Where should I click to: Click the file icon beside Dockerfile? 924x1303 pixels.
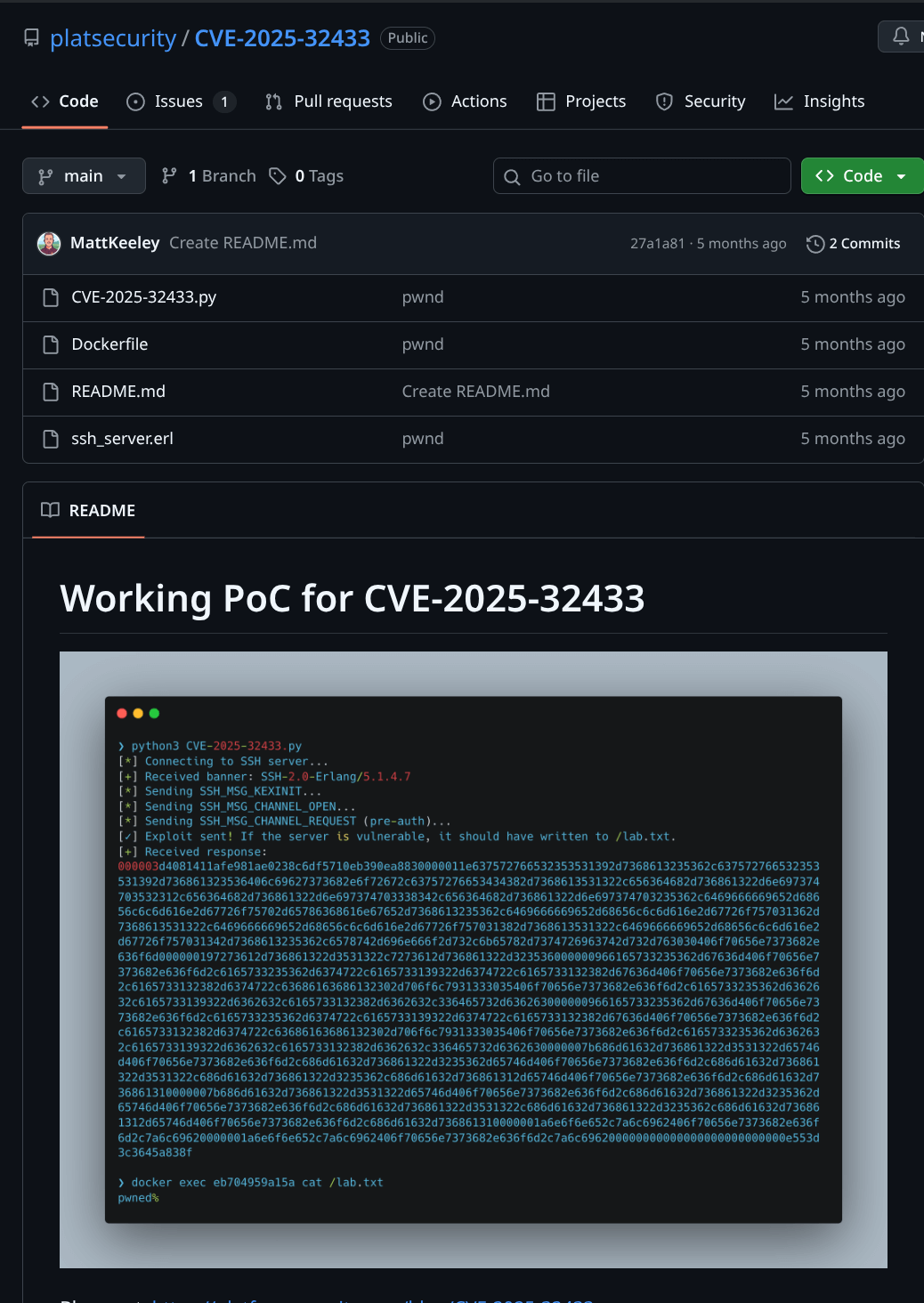coord(51,344)
